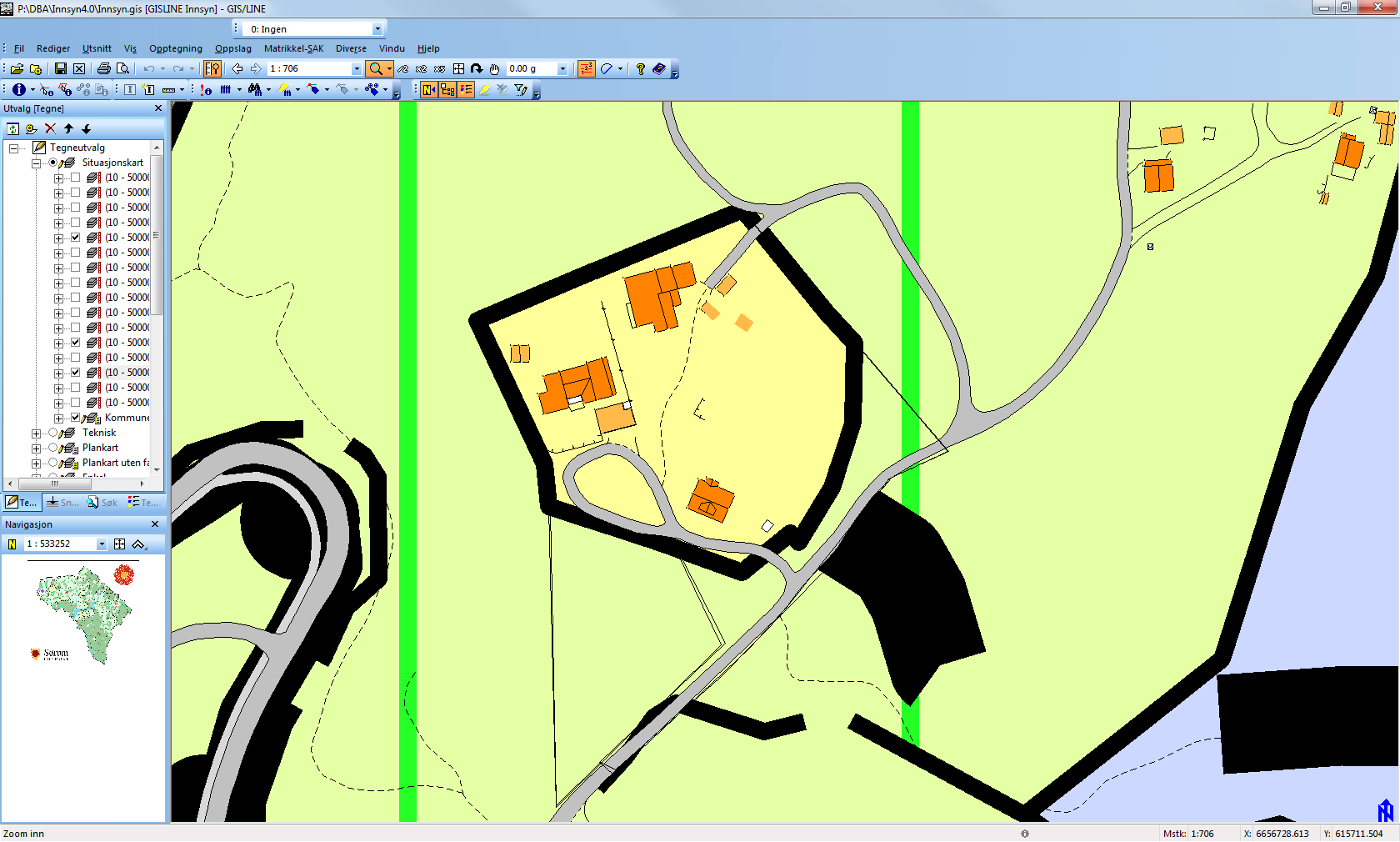Go to the next view with the right arrow

point(256,69)
